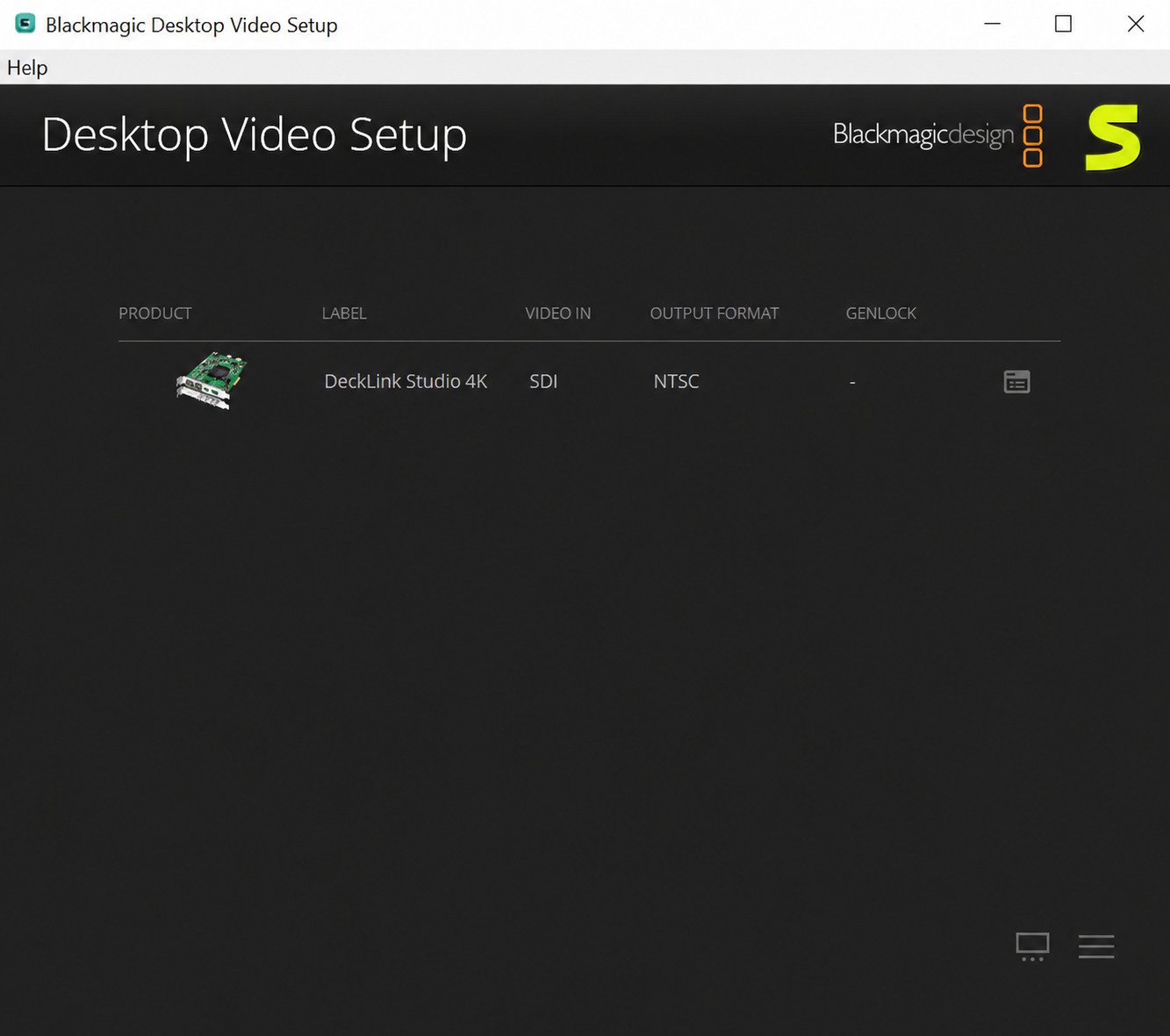Minimize the Desktop Video Setup window
Viewport: 1170px width, 1036px height.
tap(993, 24)
